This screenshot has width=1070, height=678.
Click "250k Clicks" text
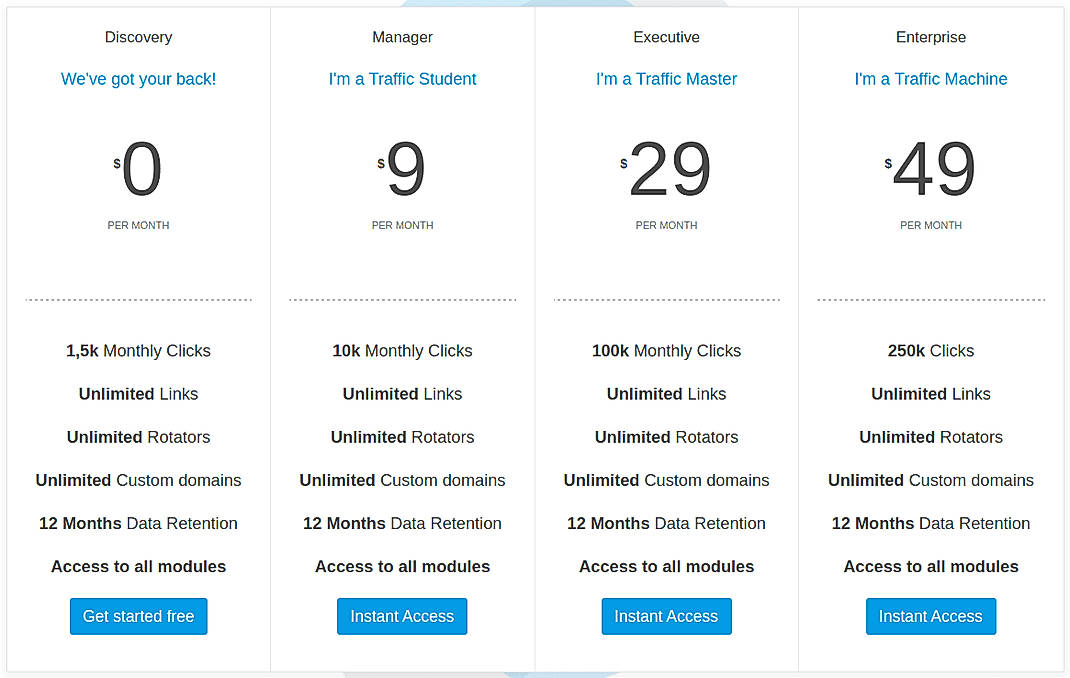(931, 351)
